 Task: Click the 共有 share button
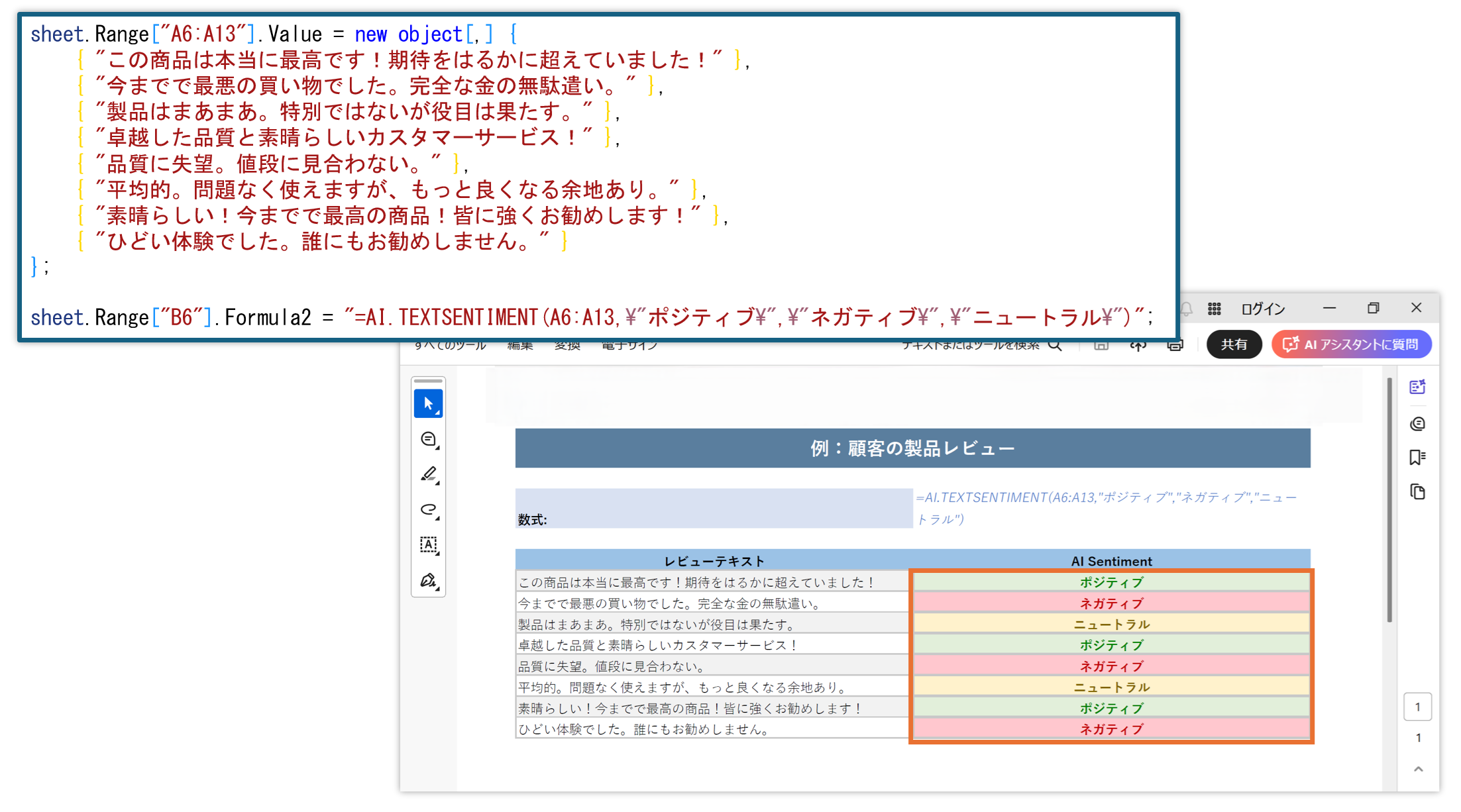click(1234, 344)
